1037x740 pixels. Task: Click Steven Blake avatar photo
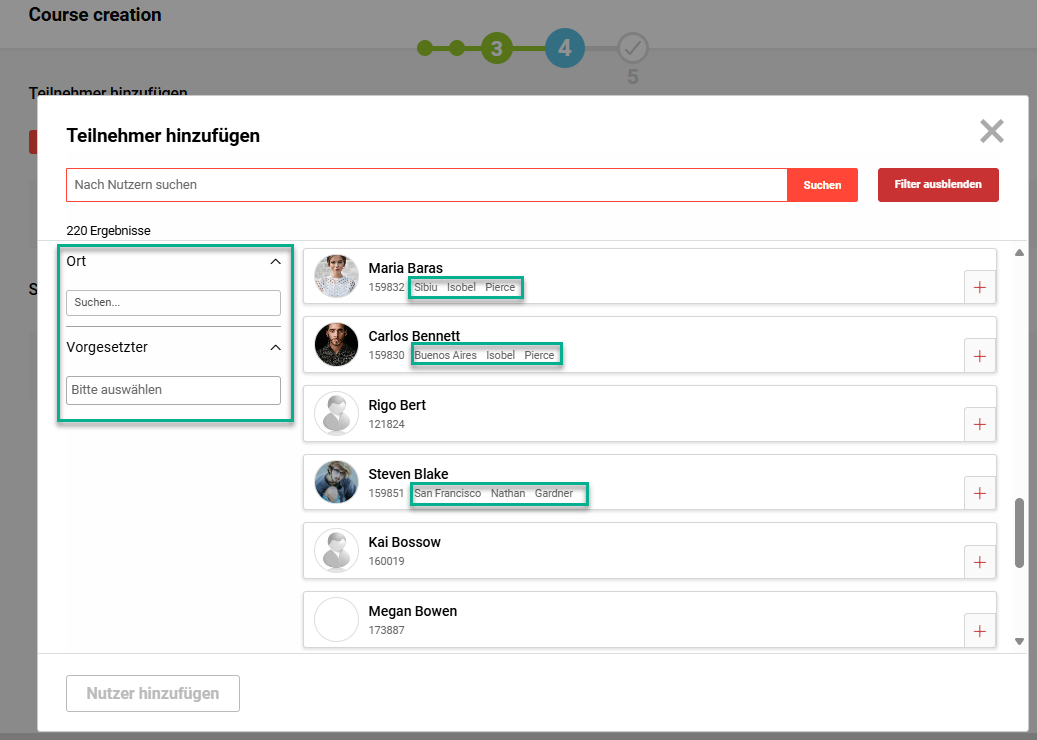click(x=336, y=482)
